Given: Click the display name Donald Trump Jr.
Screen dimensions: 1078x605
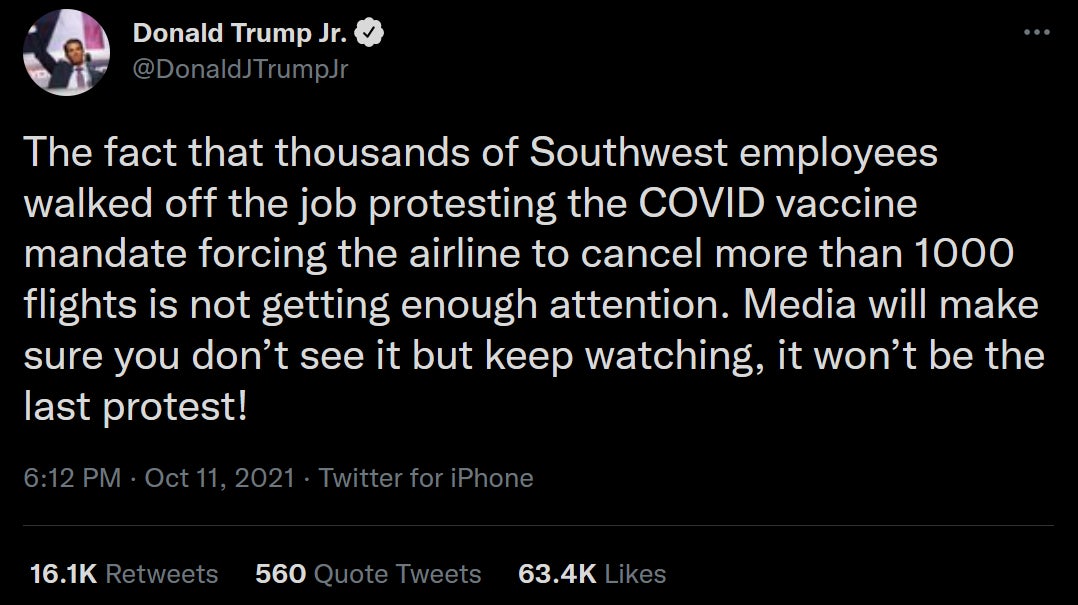Looking at the screenshot, I should pyautogui.click(x=240, y=30).
